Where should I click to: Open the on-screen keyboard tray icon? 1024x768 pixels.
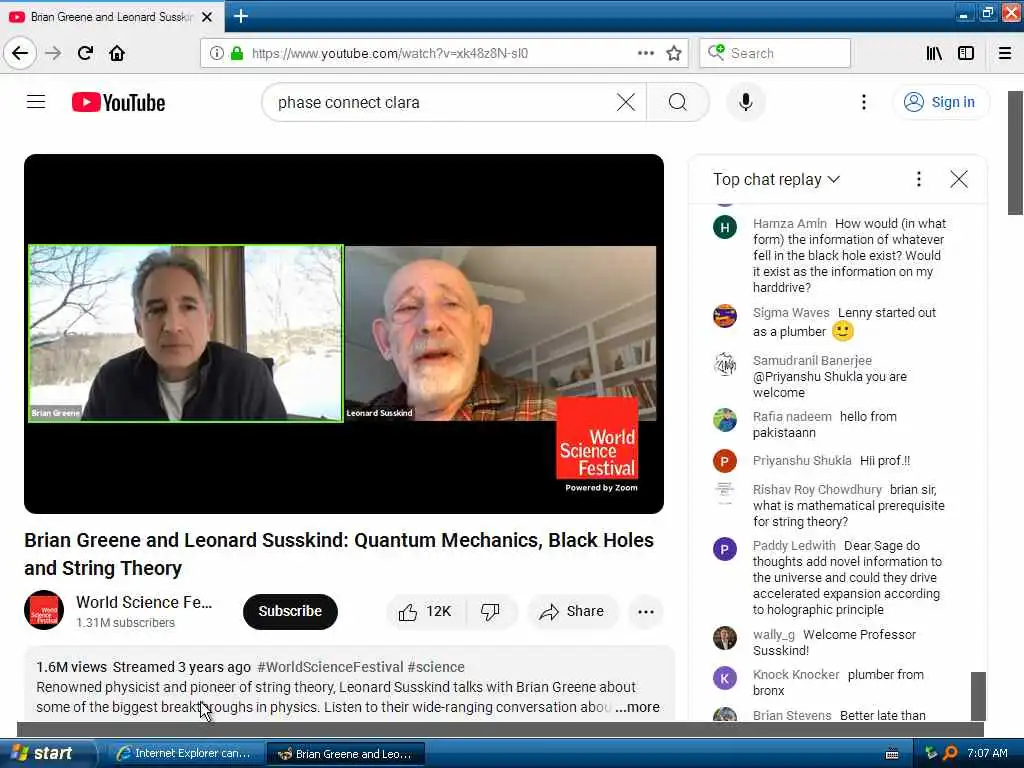(892, 754)
